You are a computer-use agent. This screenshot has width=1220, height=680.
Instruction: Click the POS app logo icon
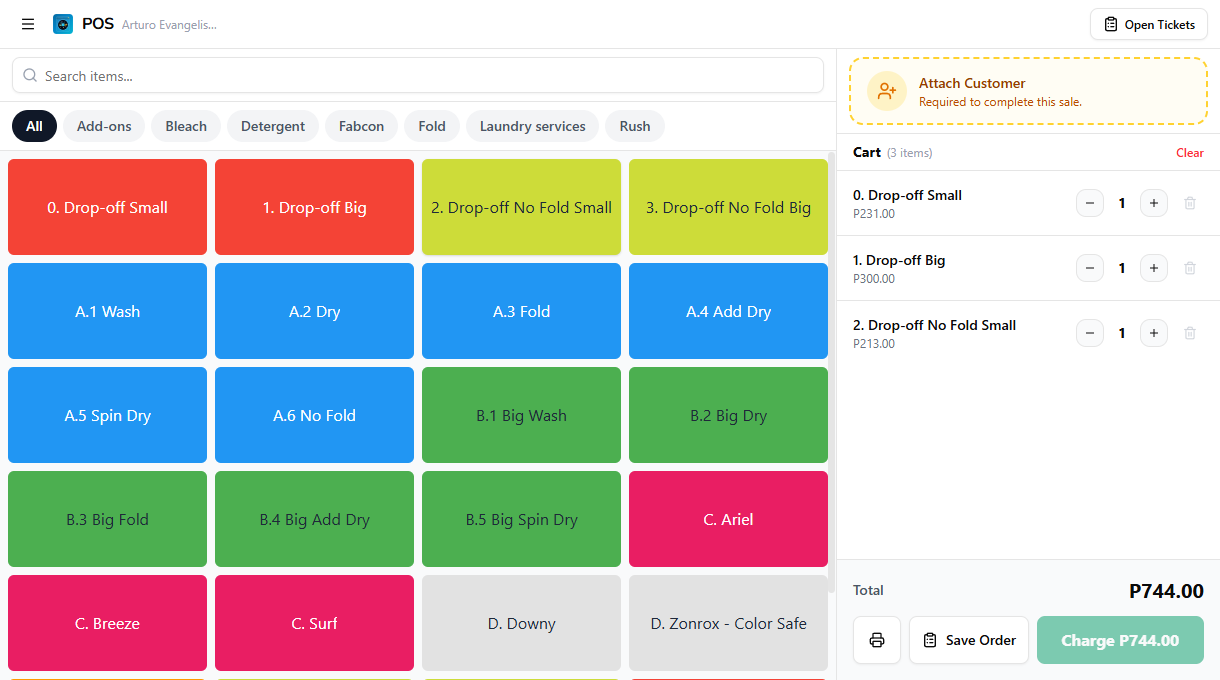click(63, 24)
